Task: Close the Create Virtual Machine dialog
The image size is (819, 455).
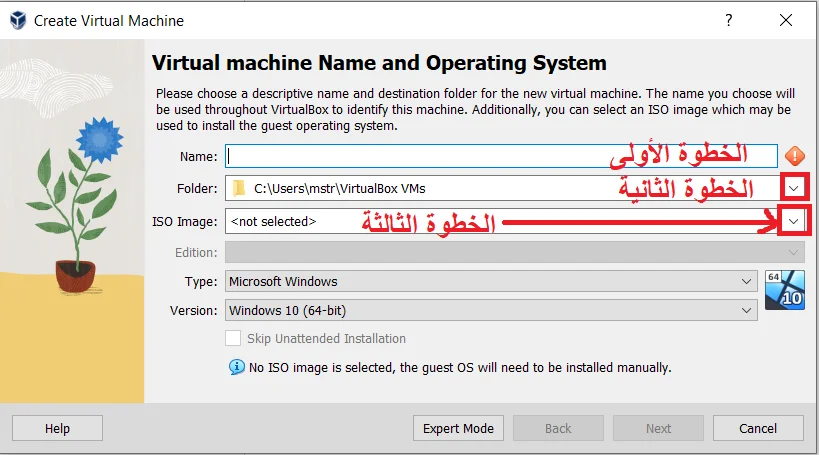Action: [786, 20]
